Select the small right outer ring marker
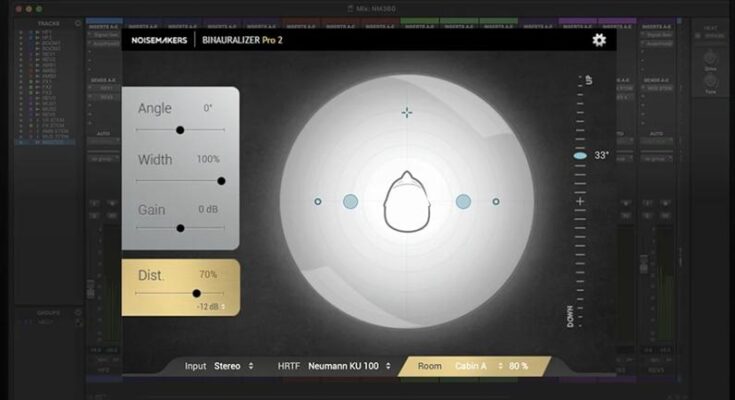Image resolution: width=735 pixels, height=400 pixels. pos(496,201)
